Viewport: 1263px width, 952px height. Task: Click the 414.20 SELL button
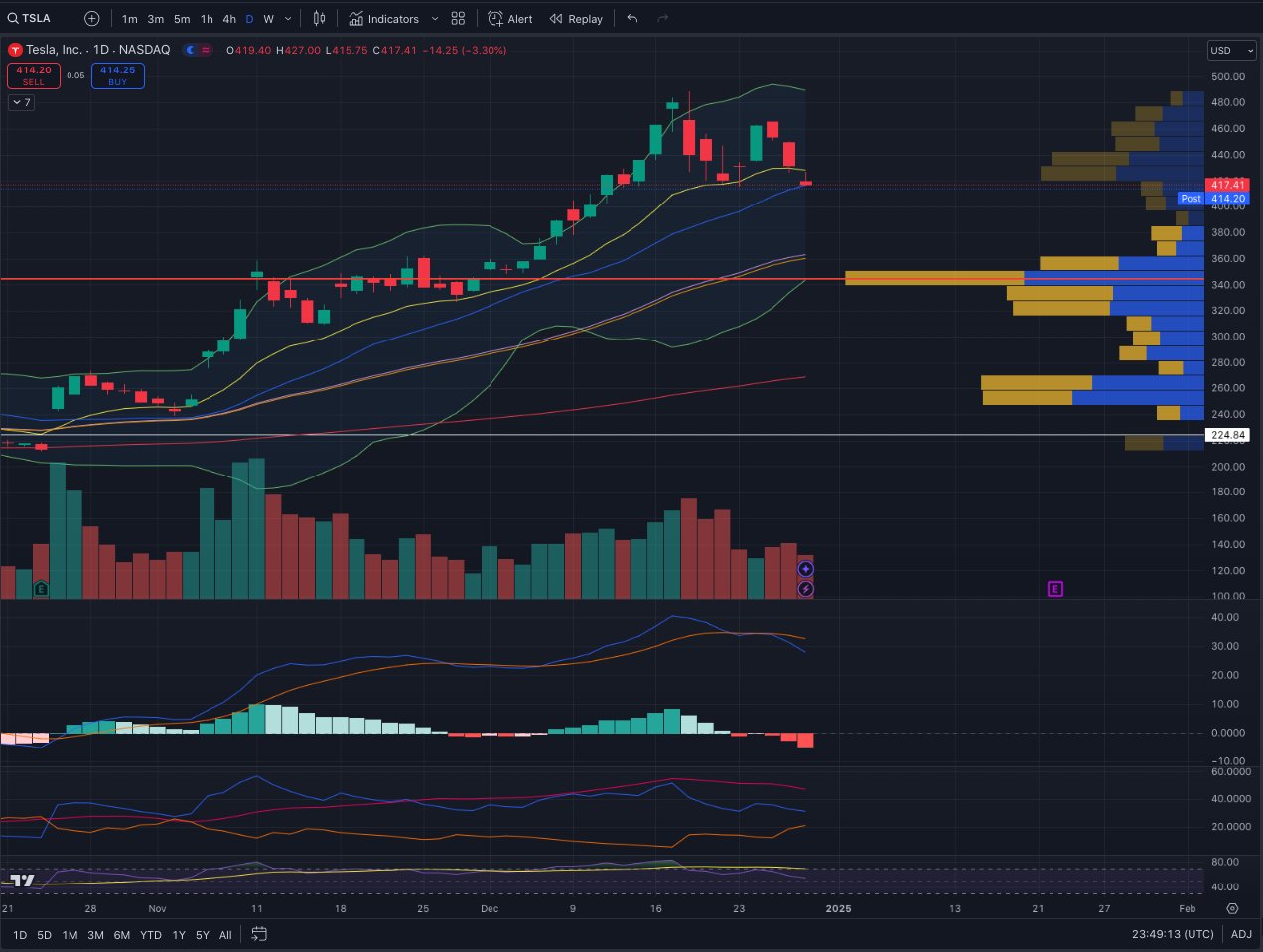pos(34,75)
